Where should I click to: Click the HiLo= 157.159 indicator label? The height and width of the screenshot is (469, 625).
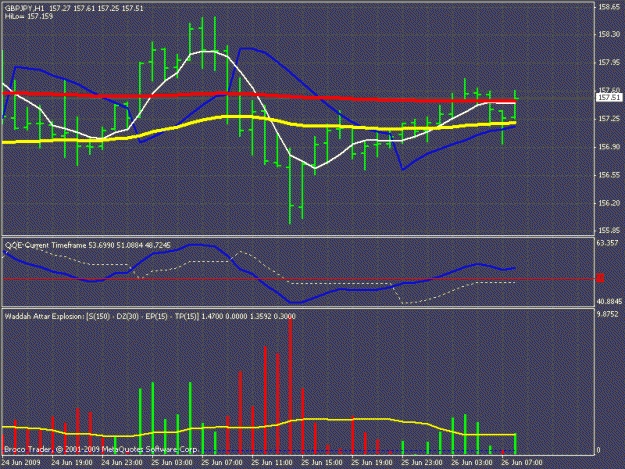[29, 16]
